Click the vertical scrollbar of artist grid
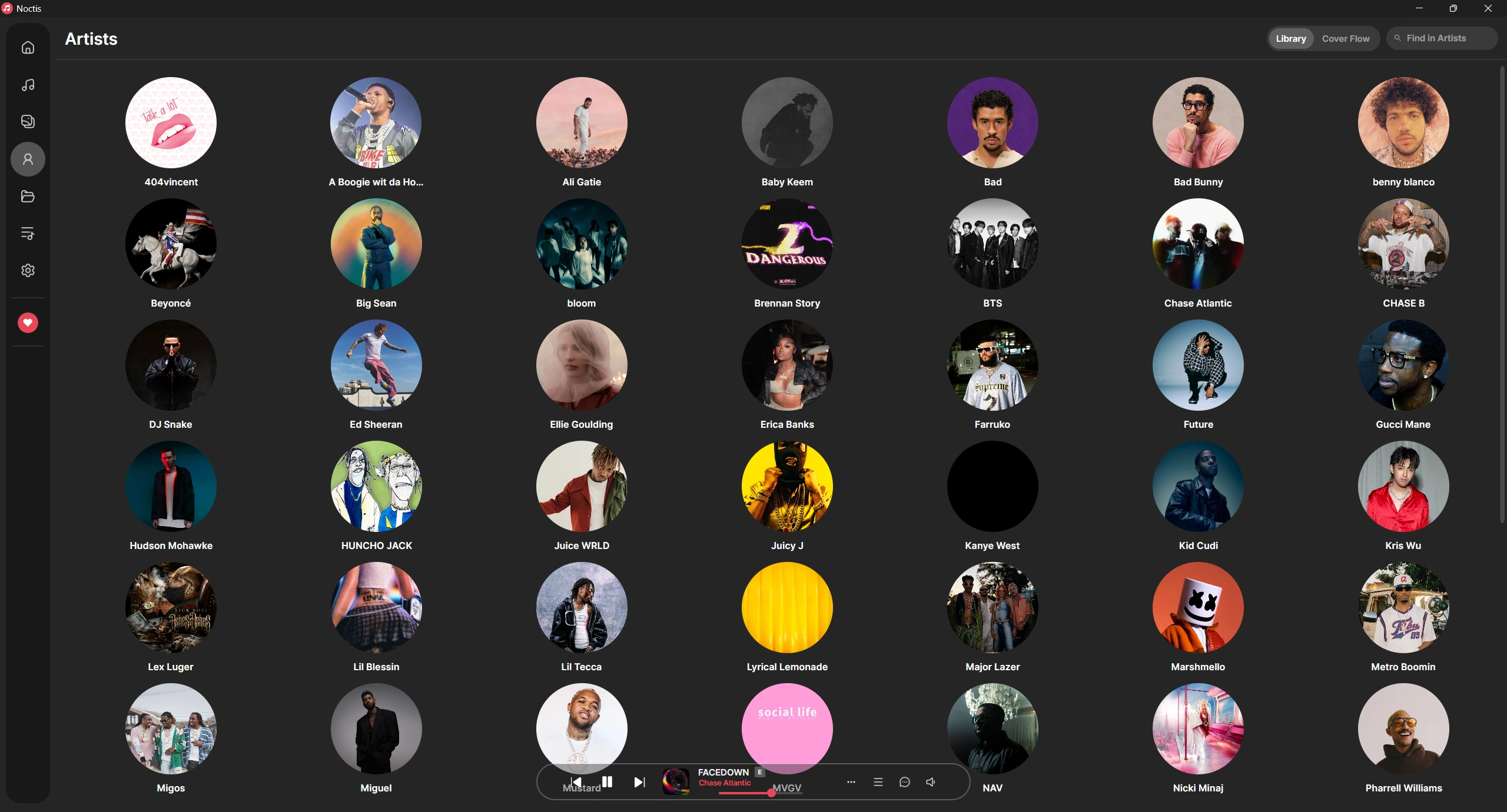 pos(1502,294)
